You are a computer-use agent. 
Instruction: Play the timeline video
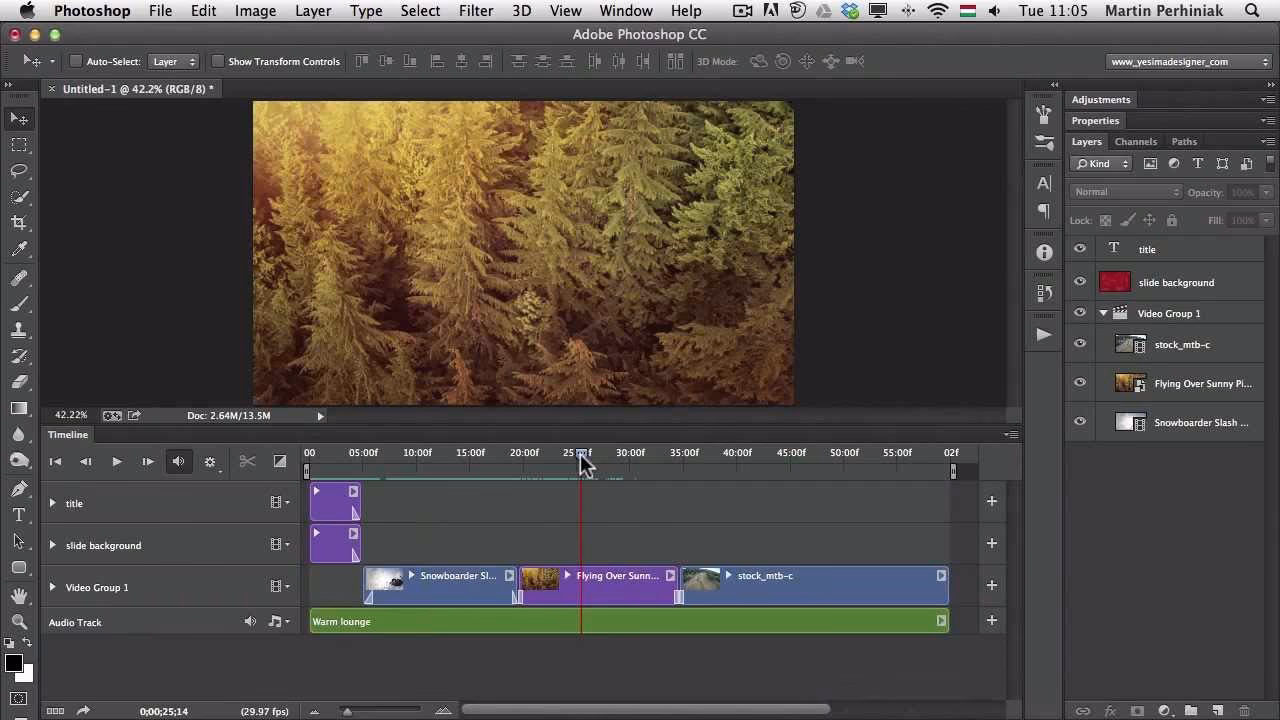pos(116,461)
